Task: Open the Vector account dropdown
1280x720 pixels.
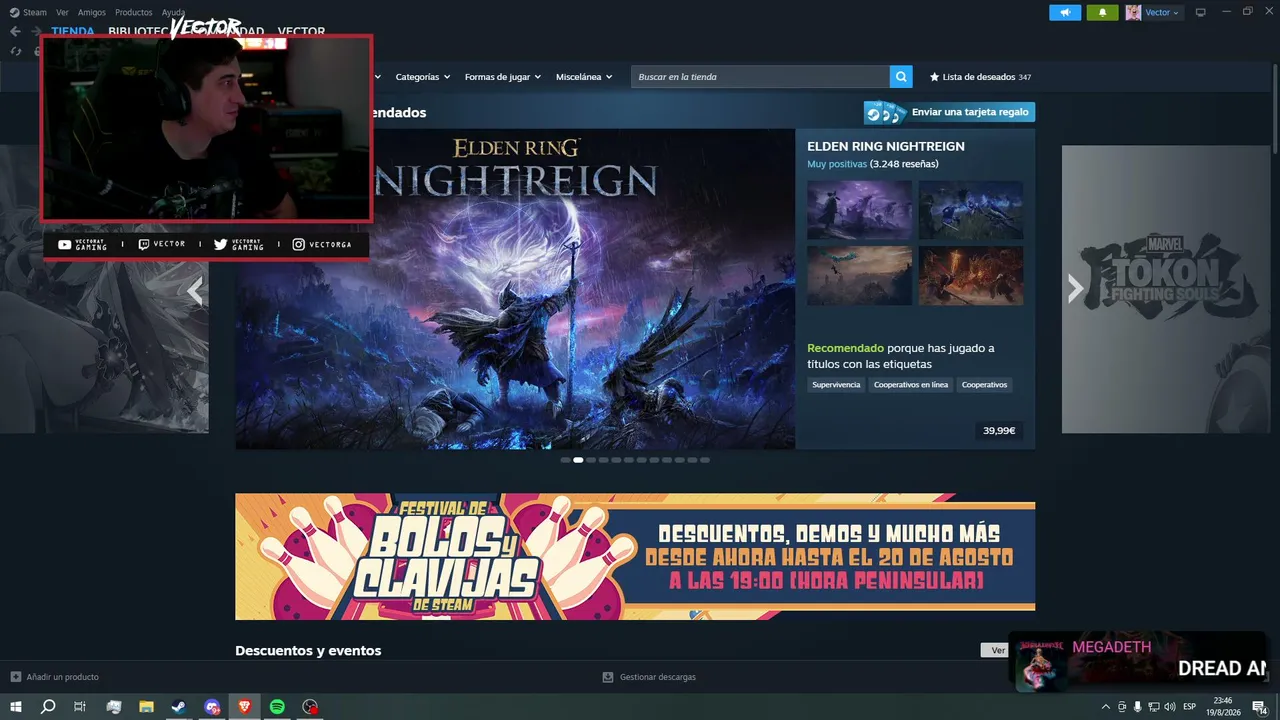Action: pos(1162,13)
